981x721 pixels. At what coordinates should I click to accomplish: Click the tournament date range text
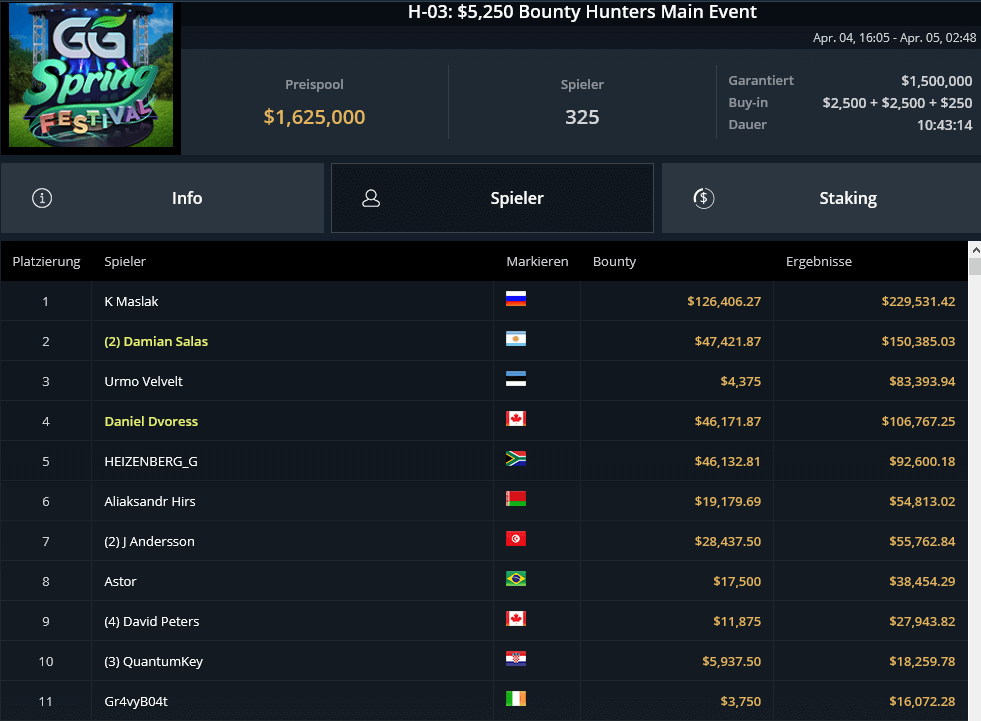pyautogui.click(x=894, y=38)
